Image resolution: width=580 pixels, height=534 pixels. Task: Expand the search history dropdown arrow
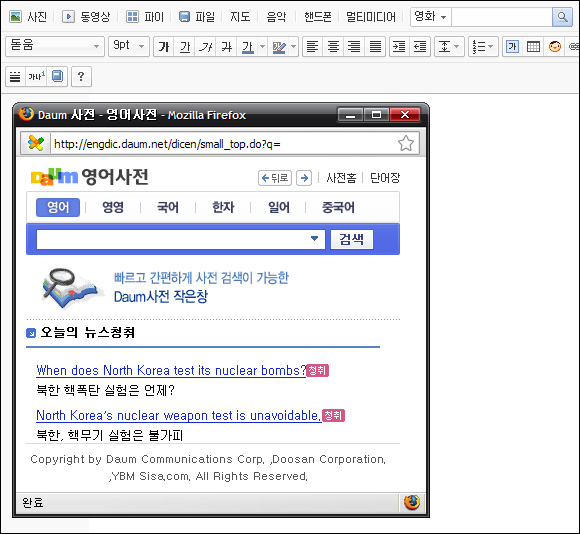pos(314,239)
